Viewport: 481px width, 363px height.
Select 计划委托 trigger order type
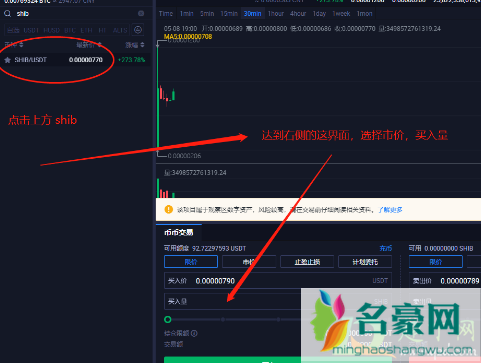[365, 262]
